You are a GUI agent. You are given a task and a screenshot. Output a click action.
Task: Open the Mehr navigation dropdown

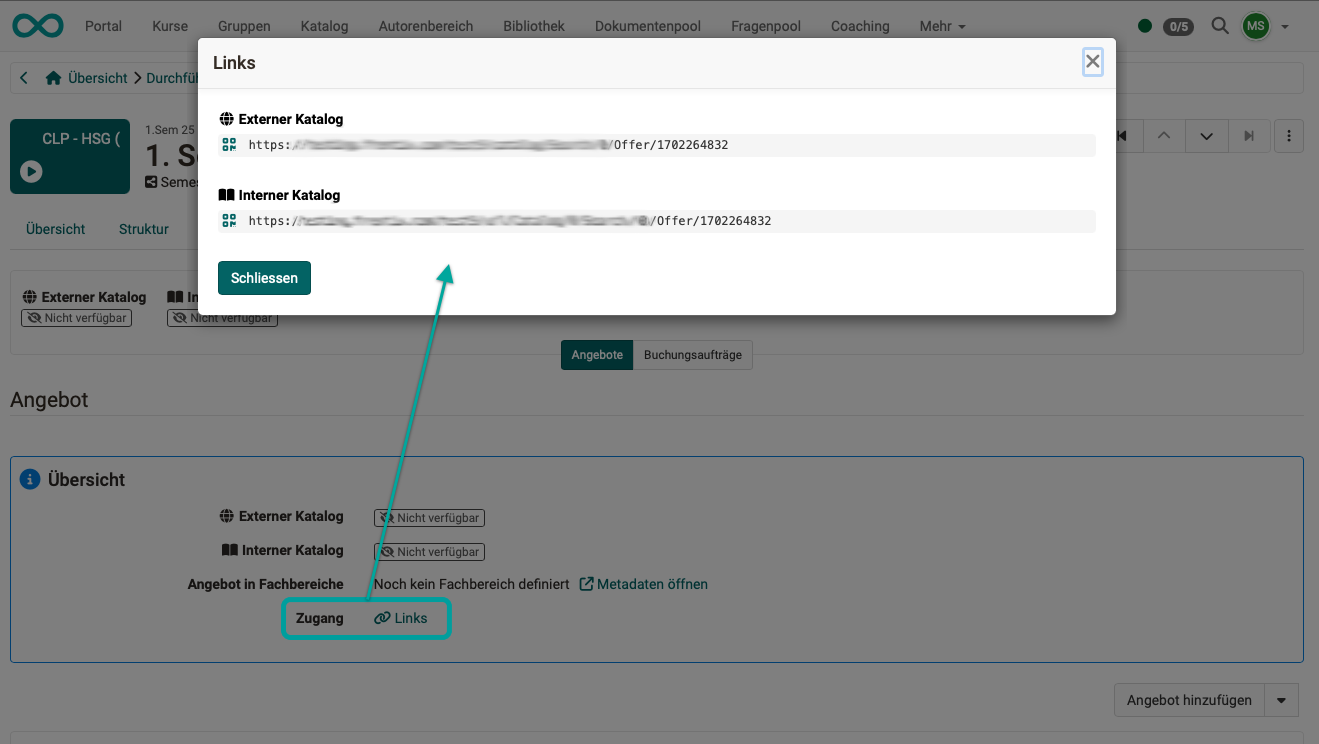point(941,26)
